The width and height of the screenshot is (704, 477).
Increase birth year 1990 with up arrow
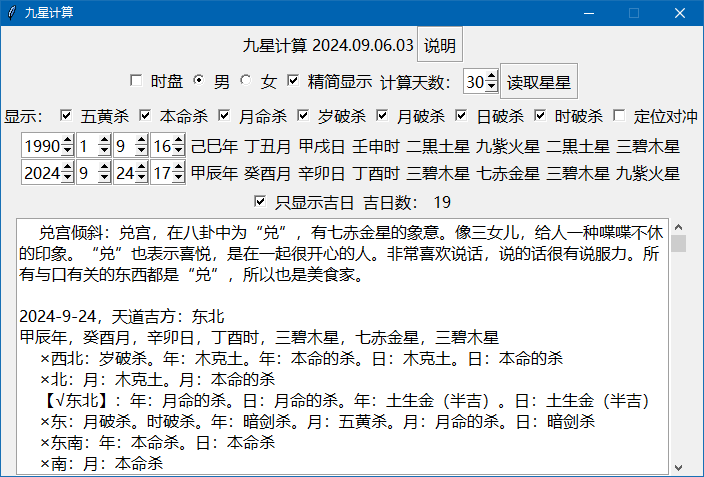(67, 140)
